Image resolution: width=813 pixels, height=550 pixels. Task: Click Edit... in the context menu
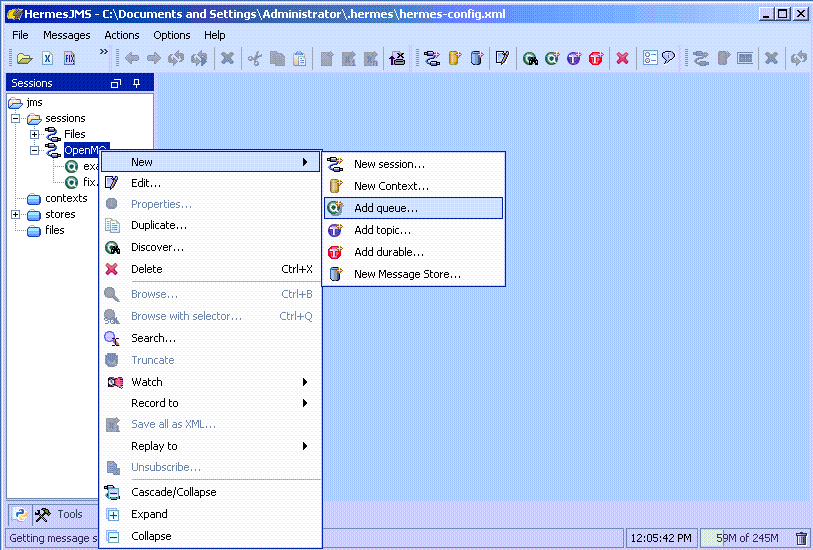(146, 183)
